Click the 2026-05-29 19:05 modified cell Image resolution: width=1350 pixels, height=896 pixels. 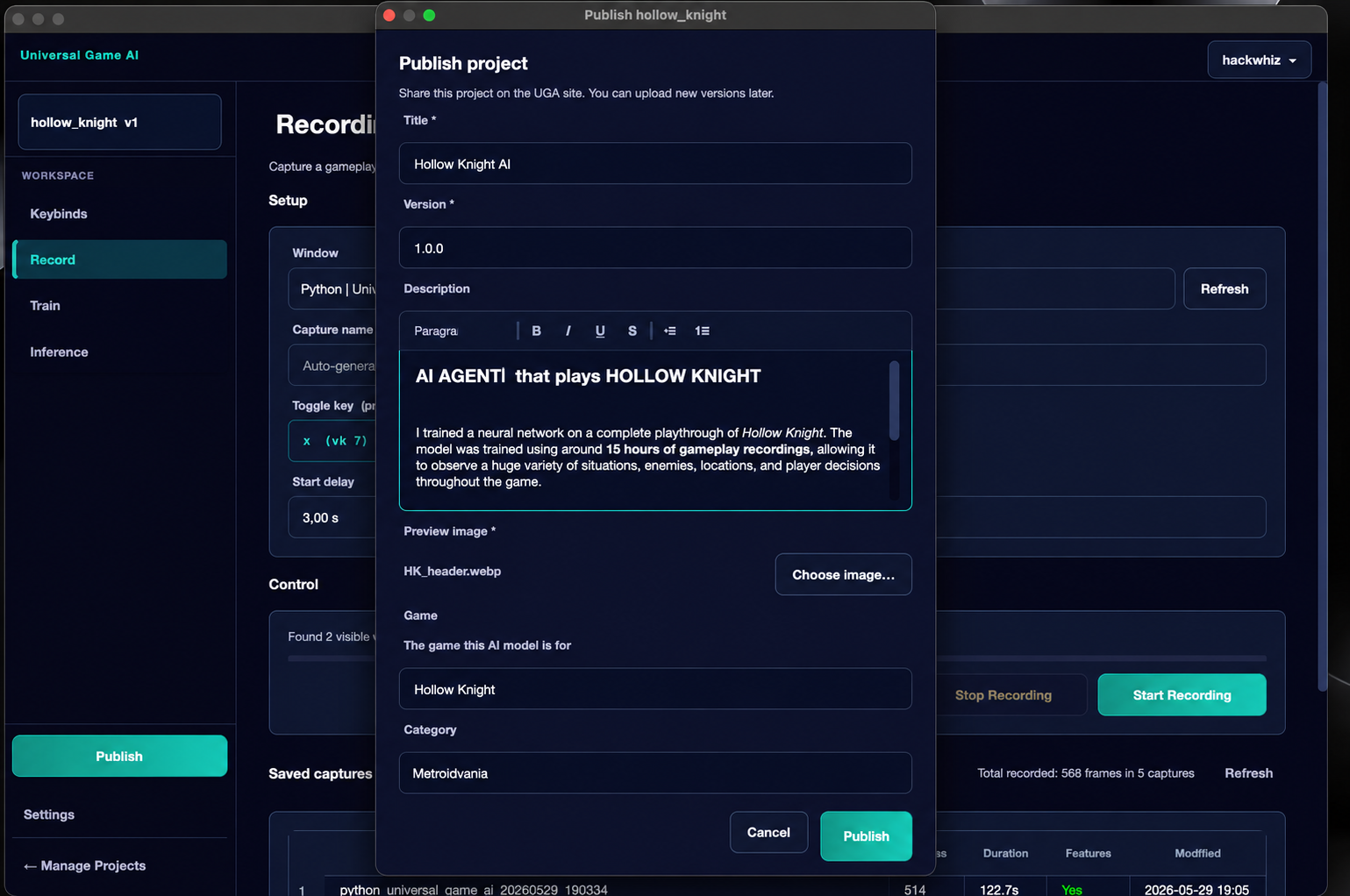[1196, 889]
